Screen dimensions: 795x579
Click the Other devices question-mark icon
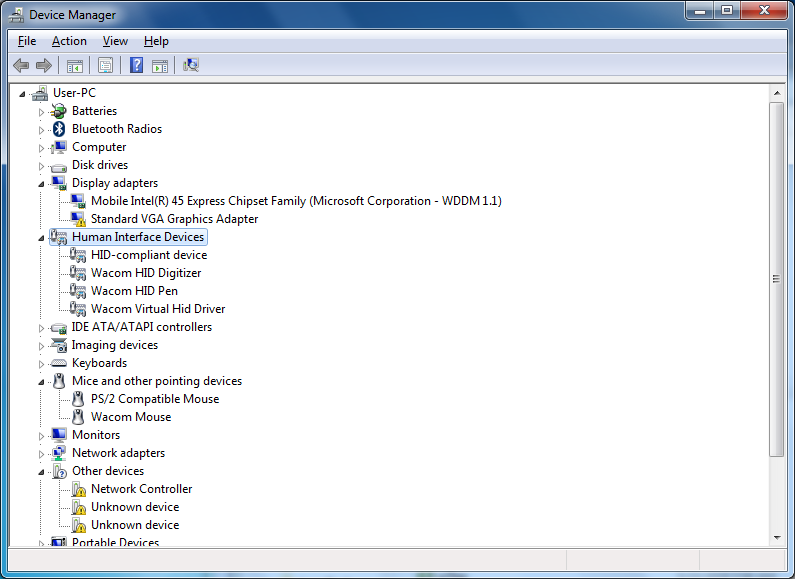[59, 471]
